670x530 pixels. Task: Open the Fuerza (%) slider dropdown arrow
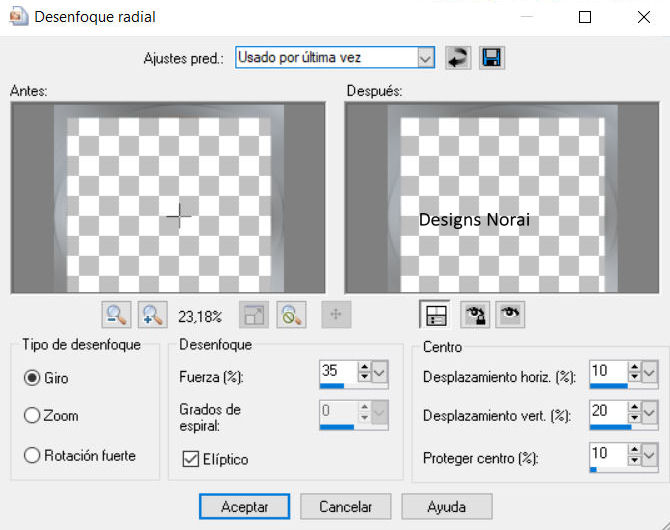click(x=379, y=372)
